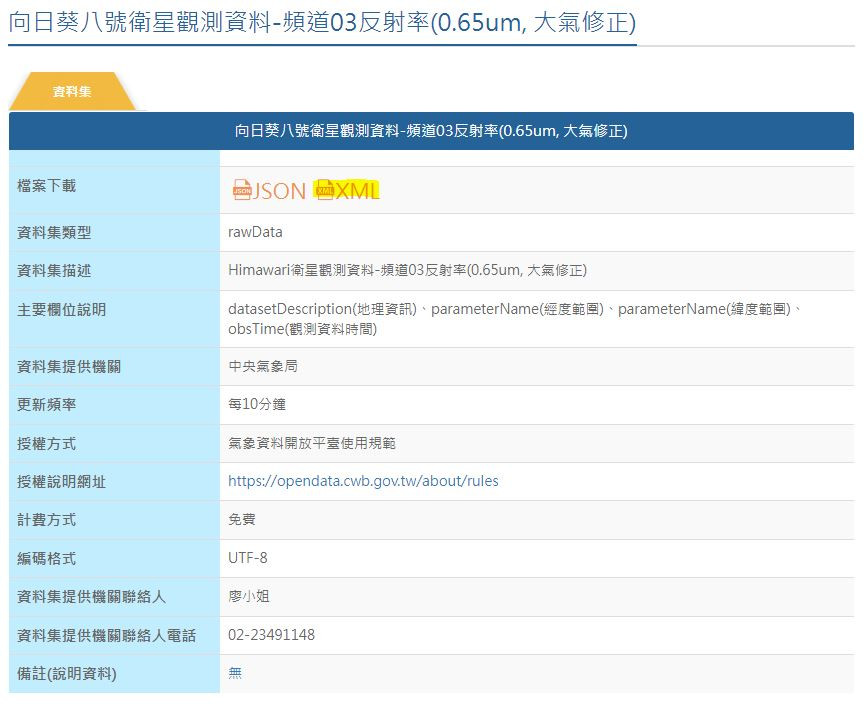Select the 每10分鐘 value
This screenshot has height=706, width=866.
pyautogui.click(x=257, y=404)
